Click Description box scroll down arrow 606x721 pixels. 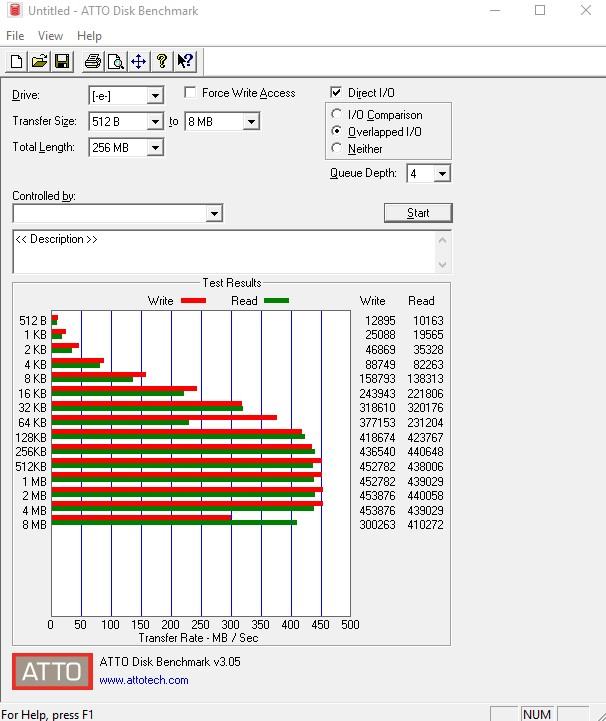[x=442, y=264]
